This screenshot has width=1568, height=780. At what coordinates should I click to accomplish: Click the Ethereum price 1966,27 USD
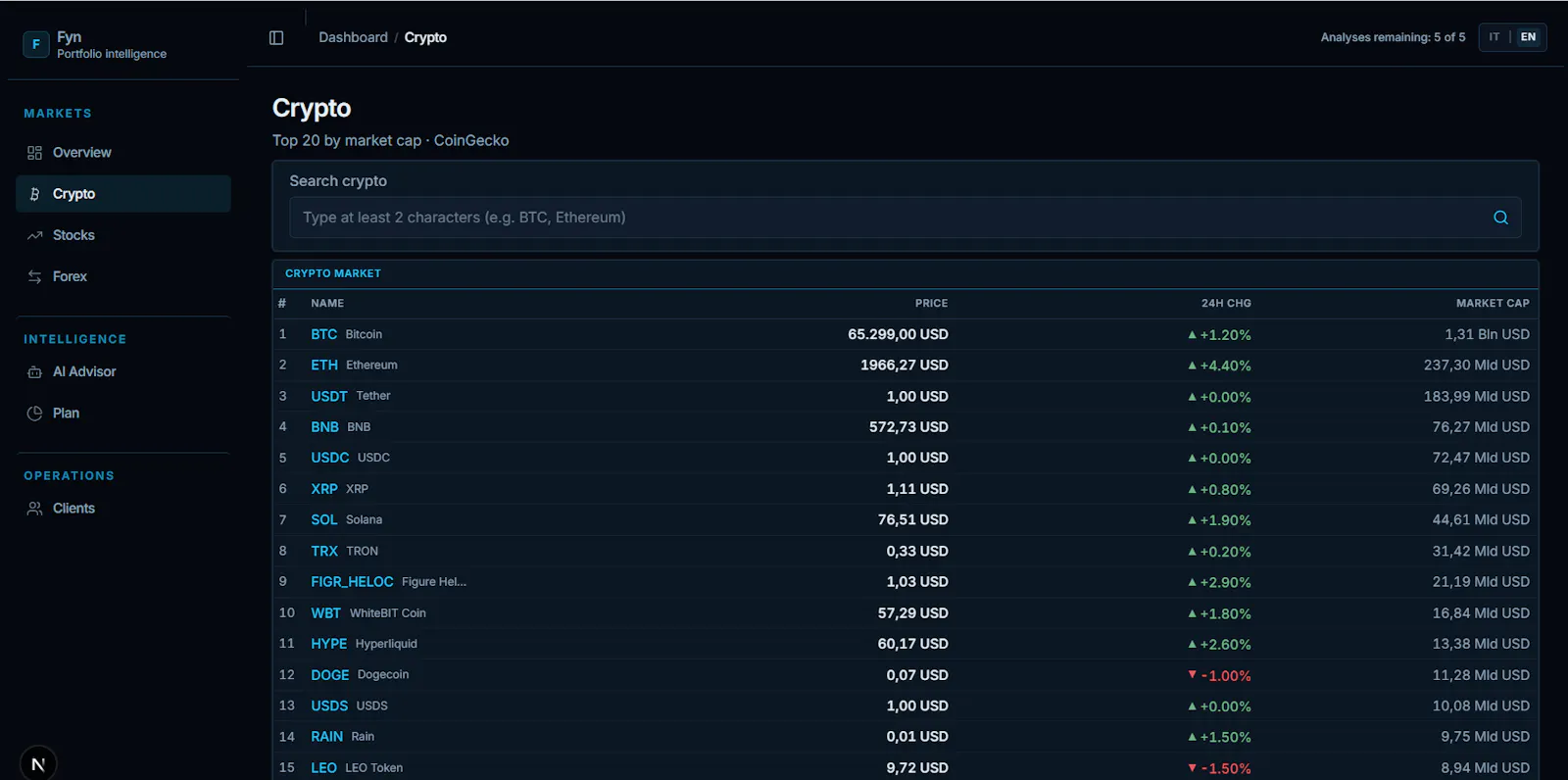click(905, 365)
